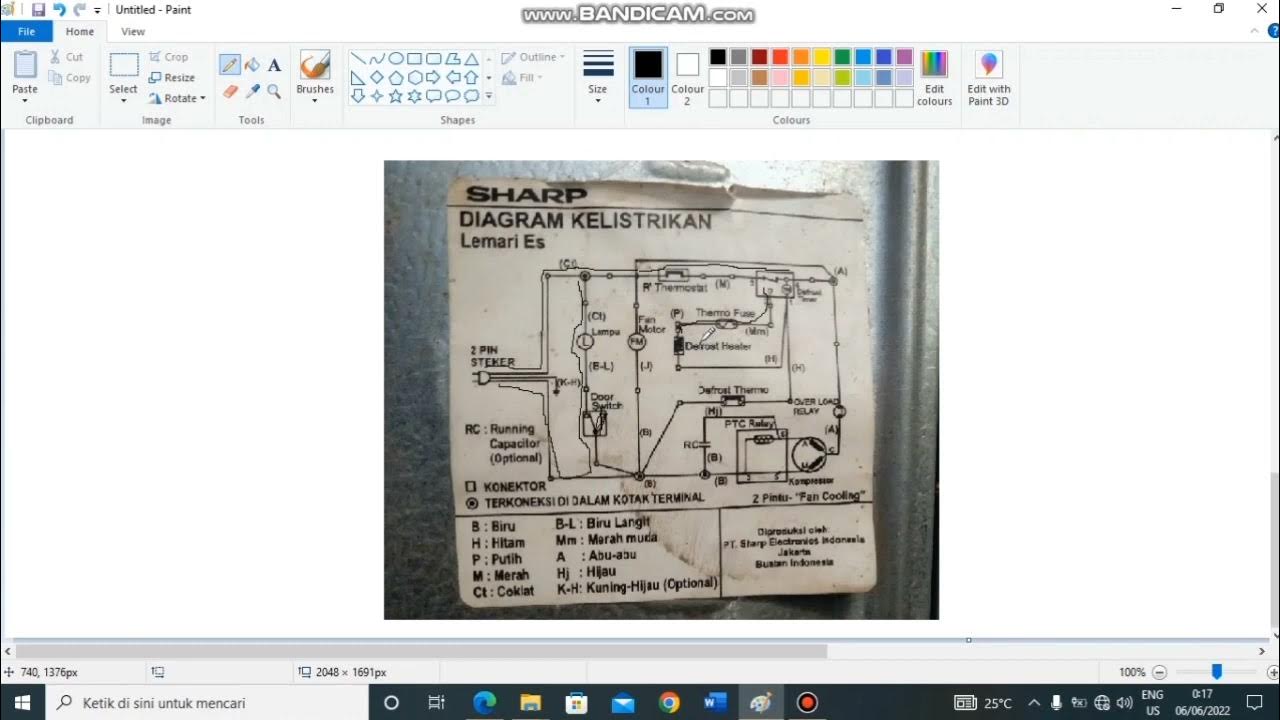
Task: Pick the yellow colour swatch
Action: click(x=821, y=57)
